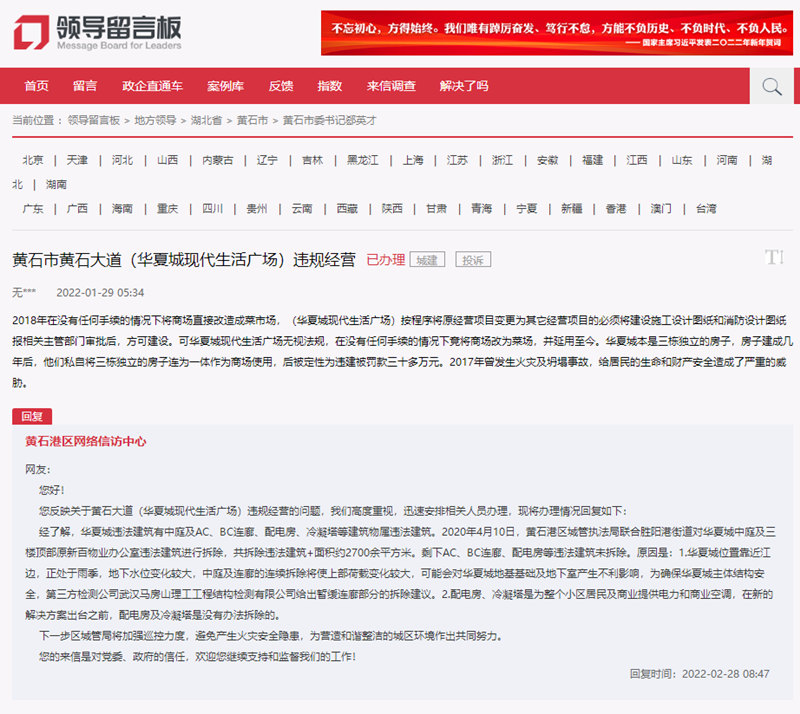
Task: Open the 留言 menu item
Action: tap(85, 86)
